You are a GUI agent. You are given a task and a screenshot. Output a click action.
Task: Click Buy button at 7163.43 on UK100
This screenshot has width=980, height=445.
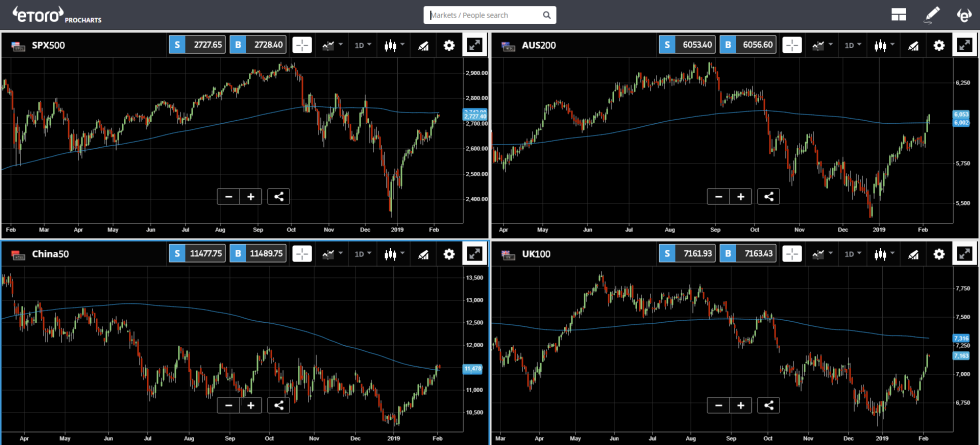(x=745, y=255)
